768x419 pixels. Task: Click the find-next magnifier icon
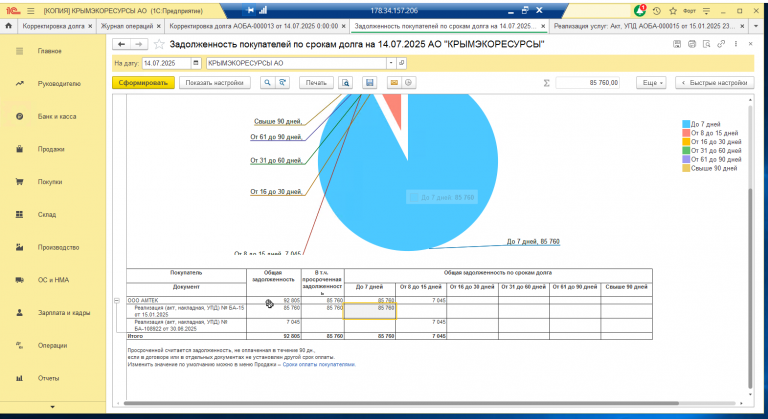point(282,83)
